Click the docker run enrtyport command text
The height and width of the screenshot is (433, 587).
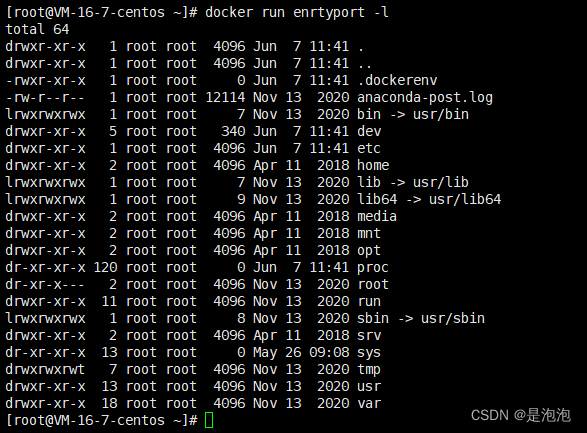pos(296,12)
